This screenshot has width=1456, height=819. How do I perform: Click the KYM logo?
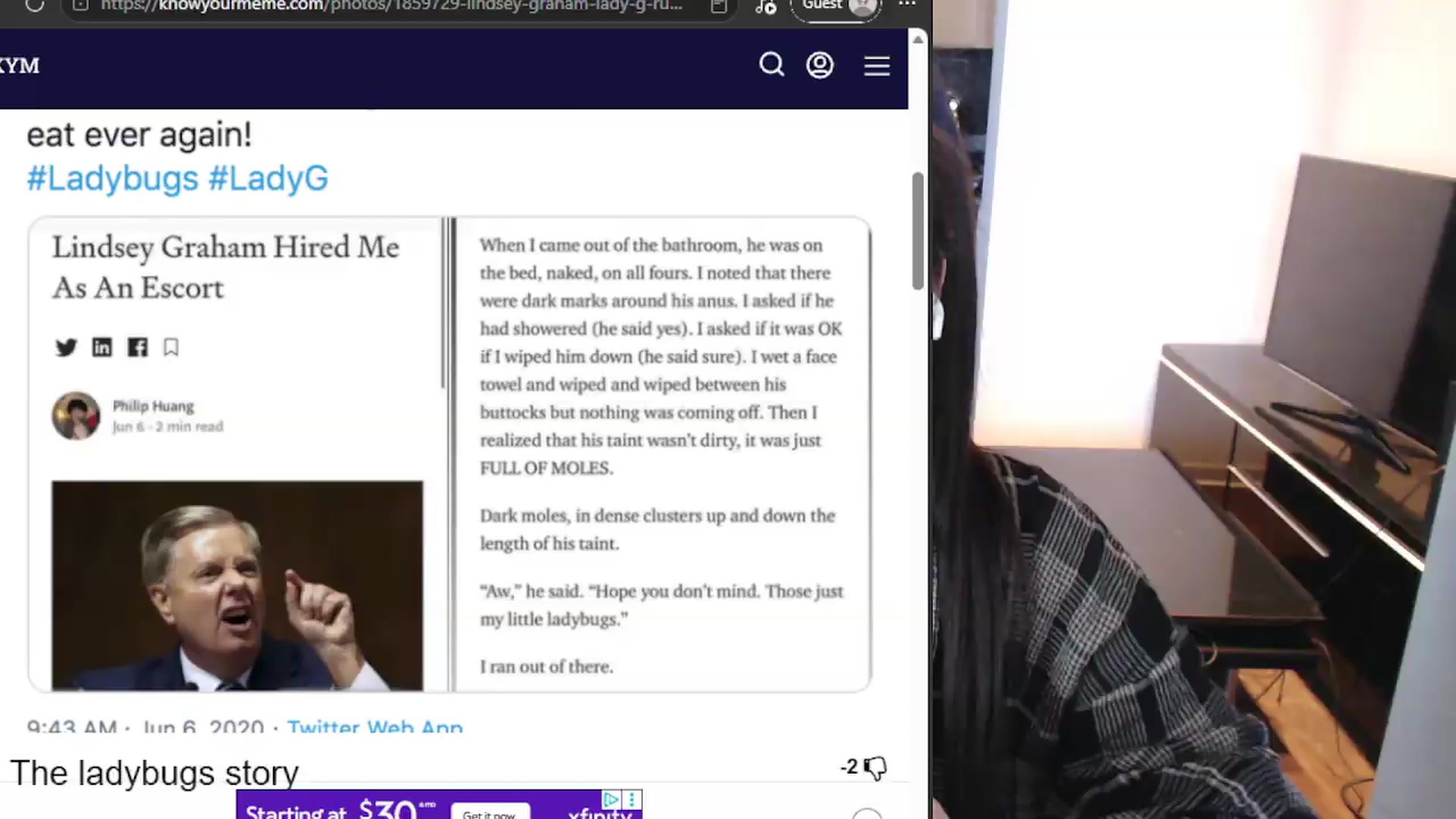pos(19,66)
